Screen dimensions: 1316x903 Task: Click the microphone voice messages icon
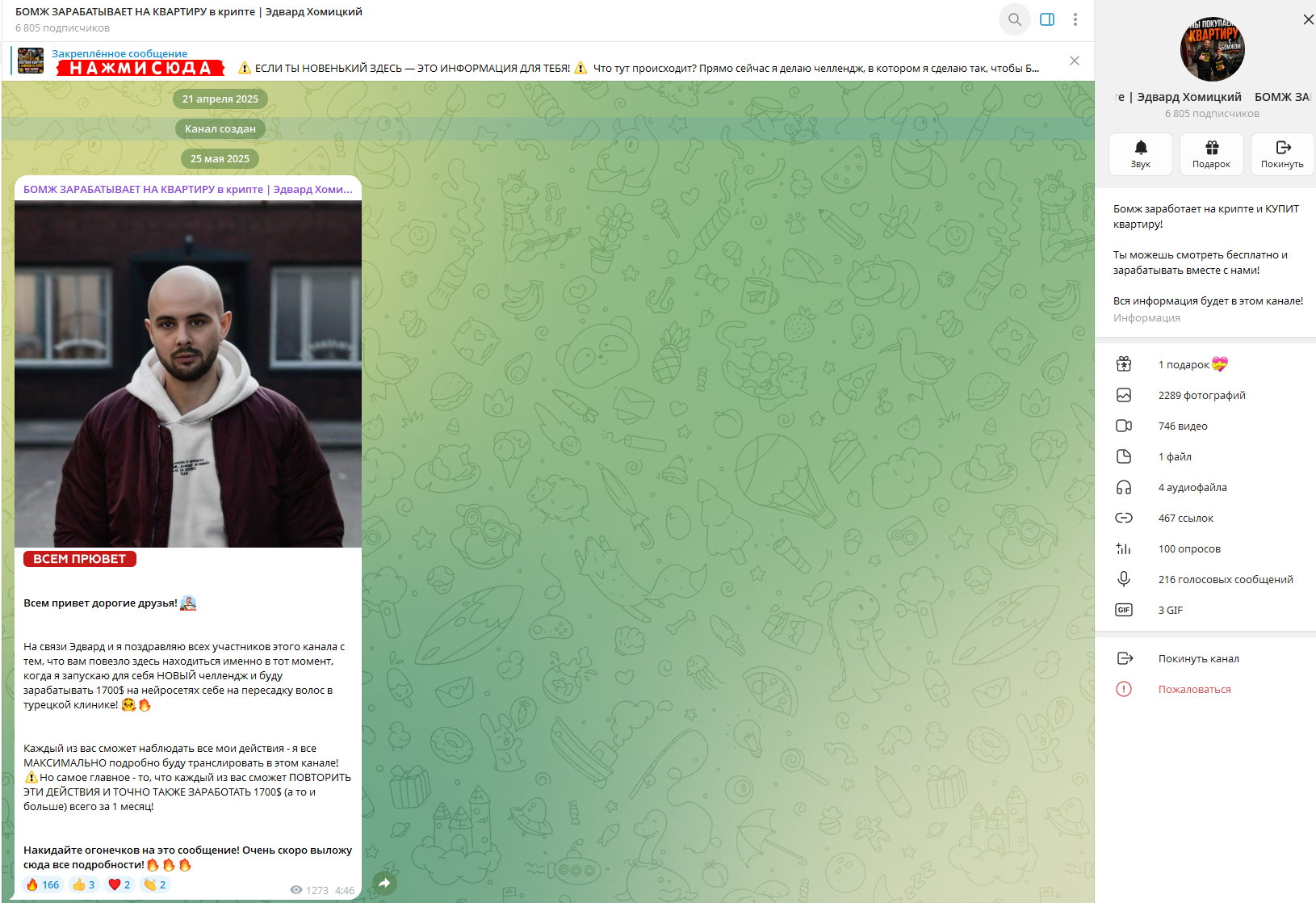point(1124,579)
